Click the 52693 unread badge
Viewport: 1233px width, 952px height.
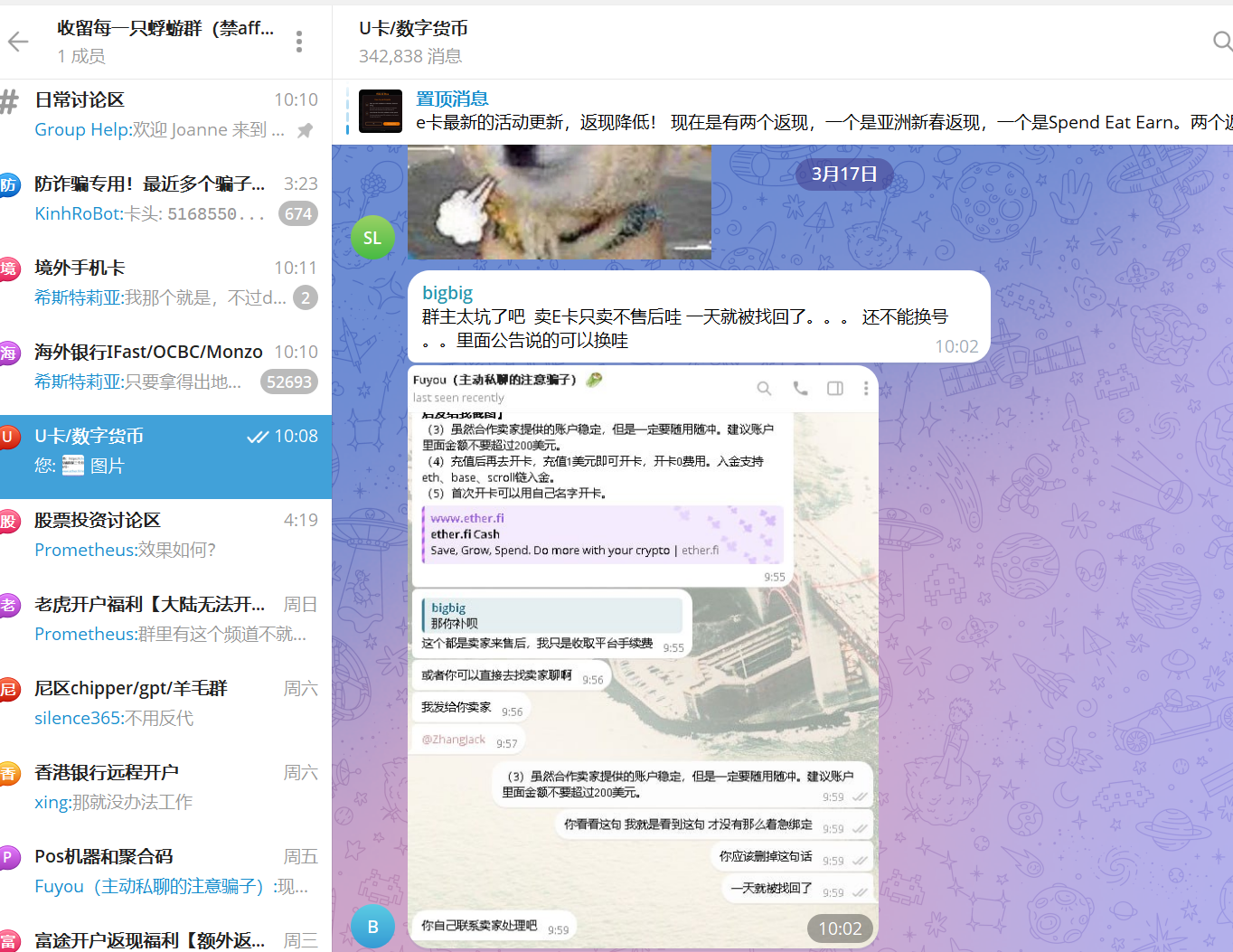[288, 382]
